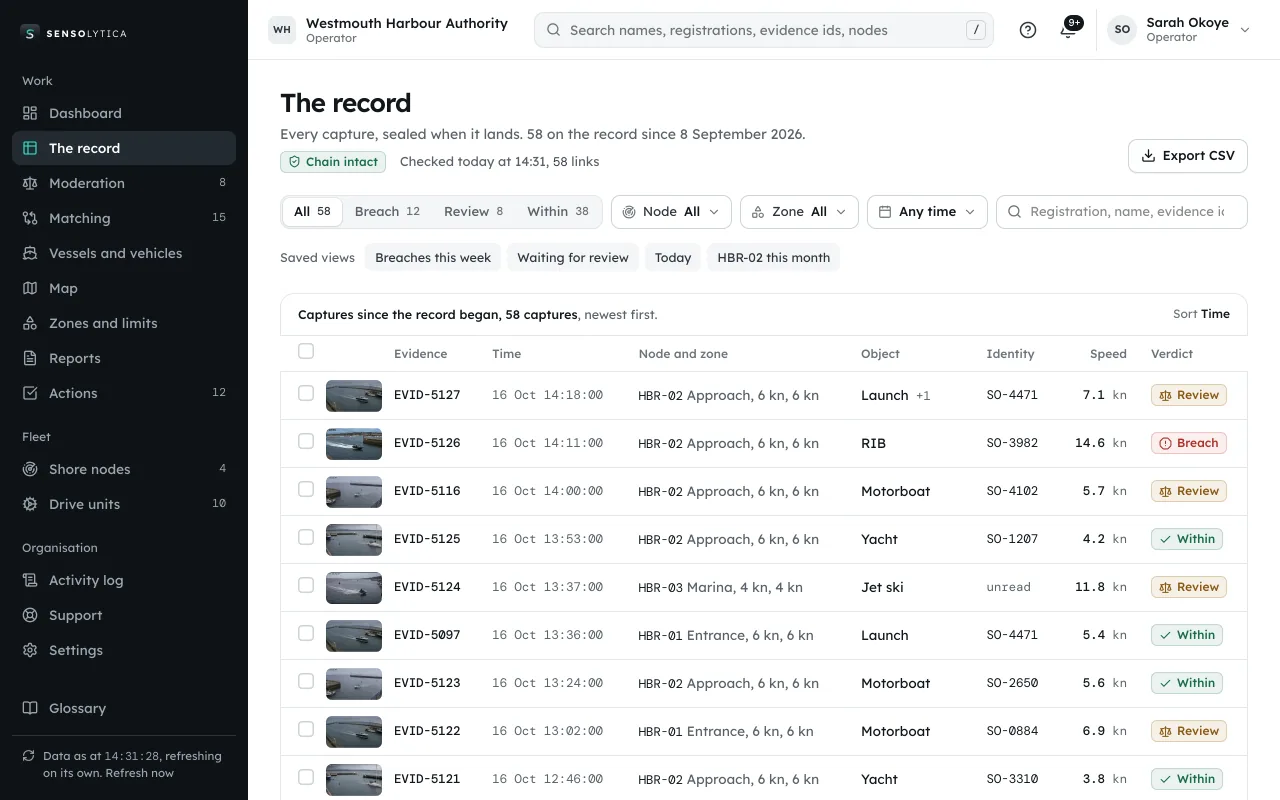
Task: Open Settings gear icon in sidebar
Action: pyautogui.click(x=30, y=650)
